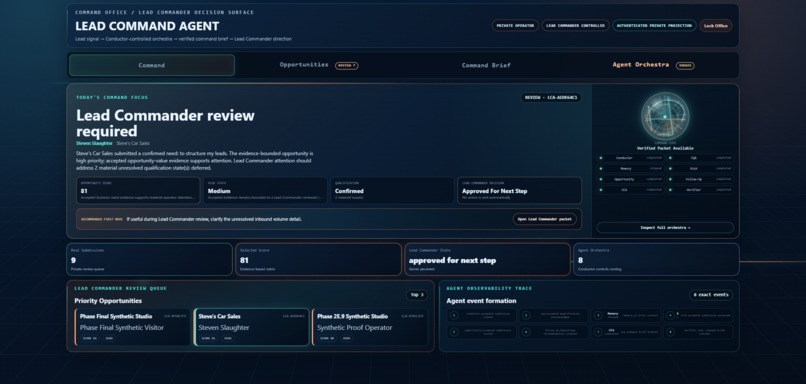This screenshot has width=806, height=384.
Task: Click the Authenticated Private Projection badge
Action: [x=654, y=26]
